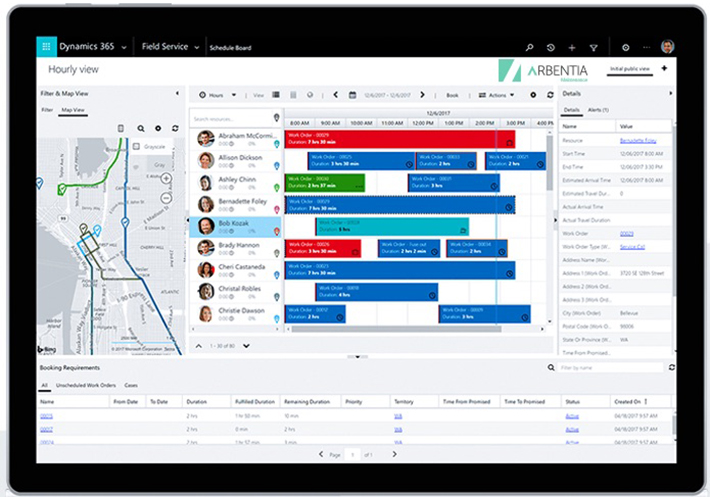
Task: Click the Book button
Action: (x=452, y=95)
